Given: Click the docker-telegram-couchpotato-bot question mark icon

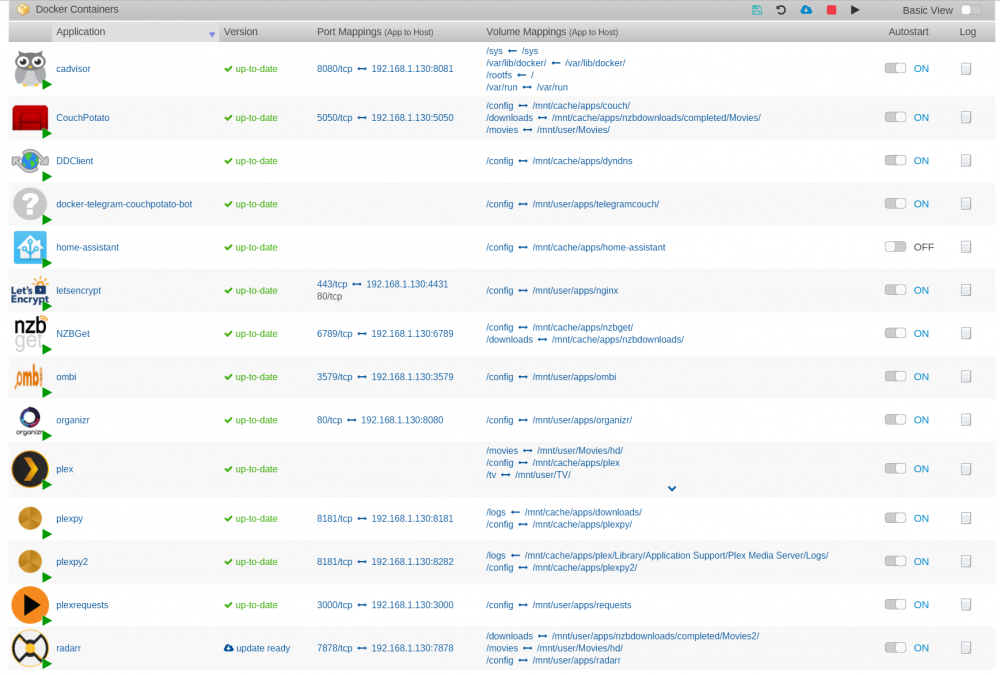Looking at the screenshot, I should (x=30, y=204).
